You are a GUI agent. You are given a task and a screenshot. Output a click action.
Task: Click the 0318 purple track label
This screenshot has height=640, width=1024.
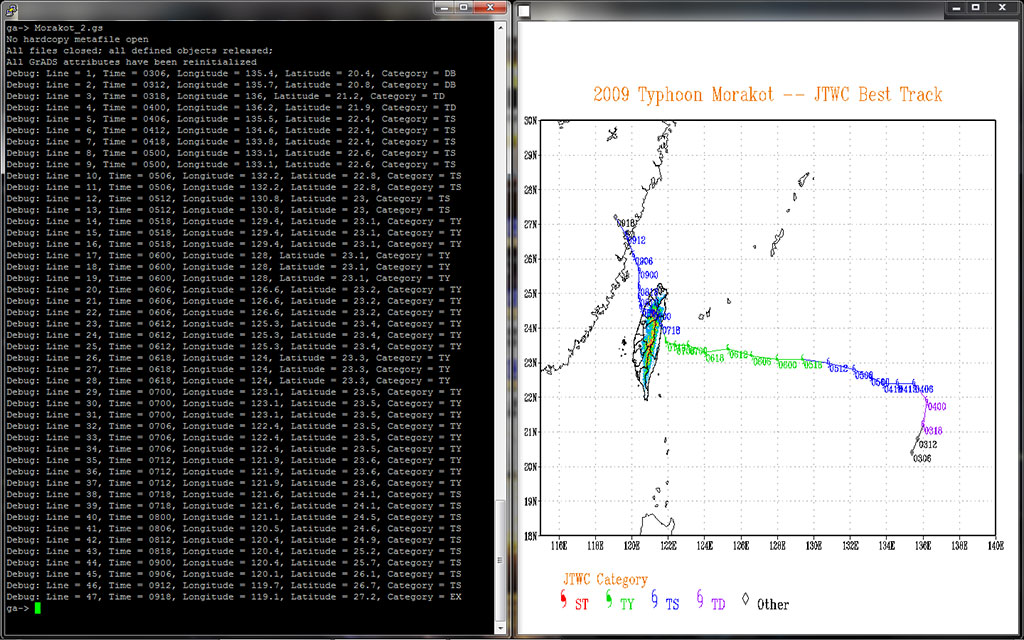(x=933, y=431)
